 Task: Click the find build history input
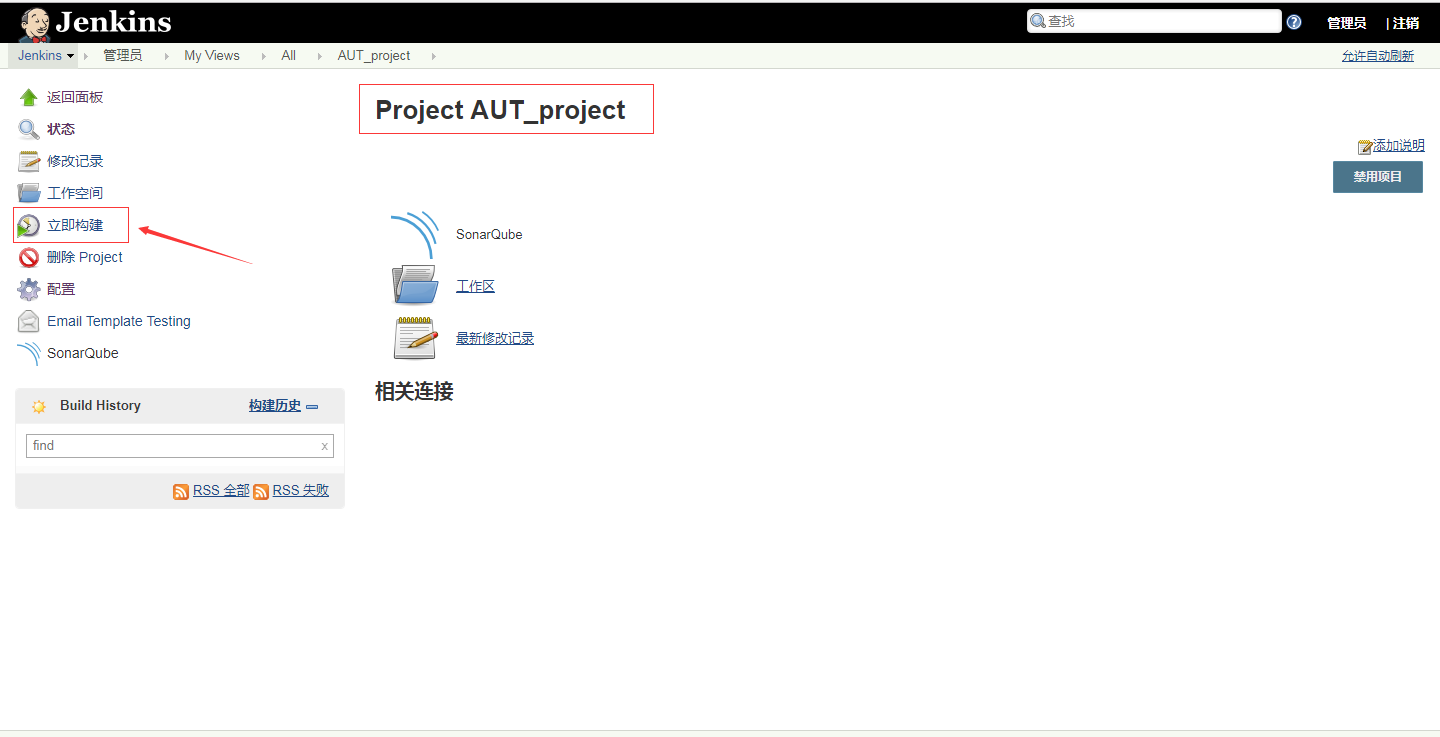[180, 446]
